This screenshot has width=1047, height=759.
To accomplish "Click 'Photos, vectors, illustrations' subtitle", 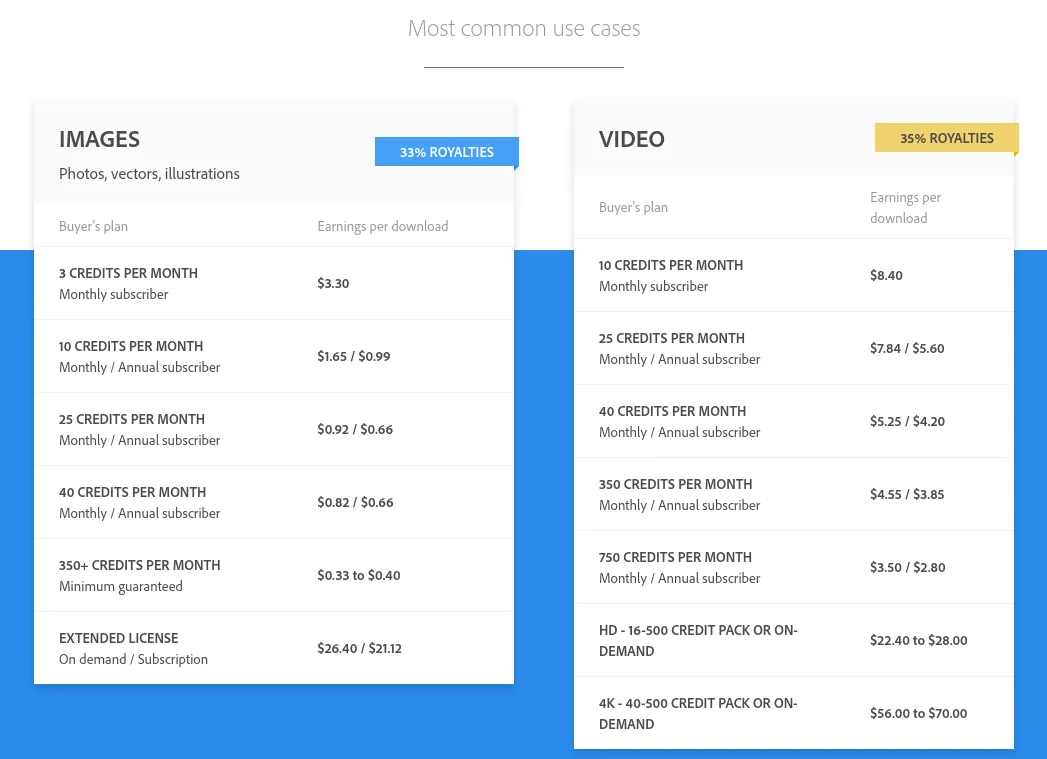I will click(149, 174).
